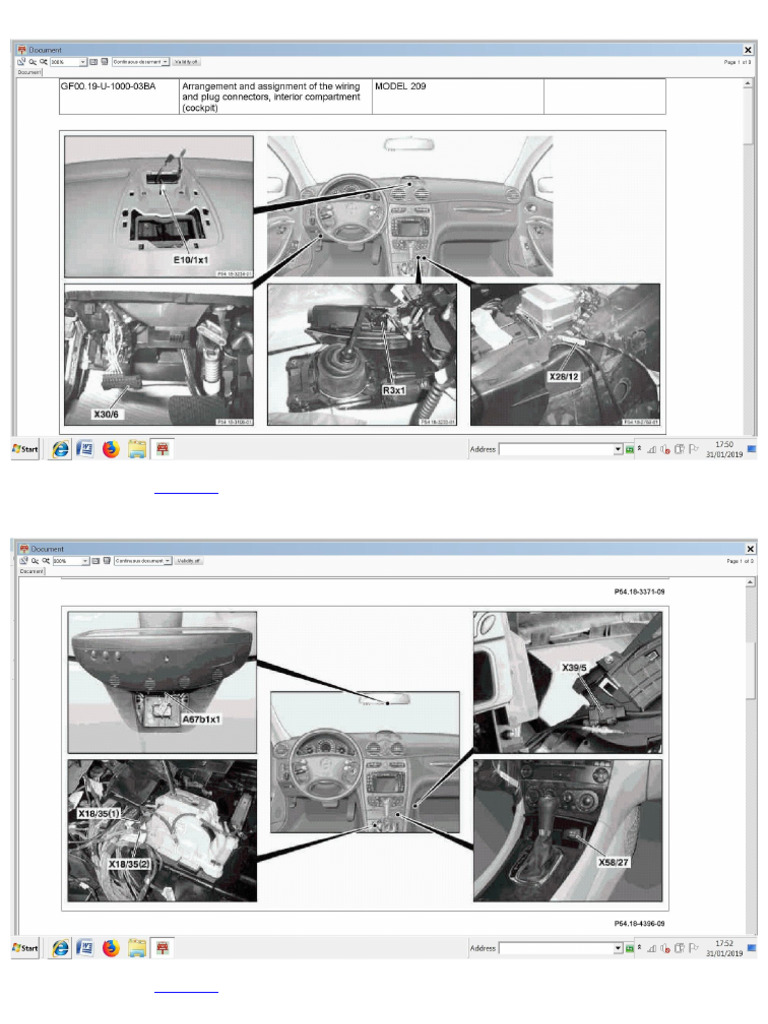The width and height of the screenshot is (768, 1024).
Task: Click the P64.10-3371-09 image reference text
Action: pos(639,592)
